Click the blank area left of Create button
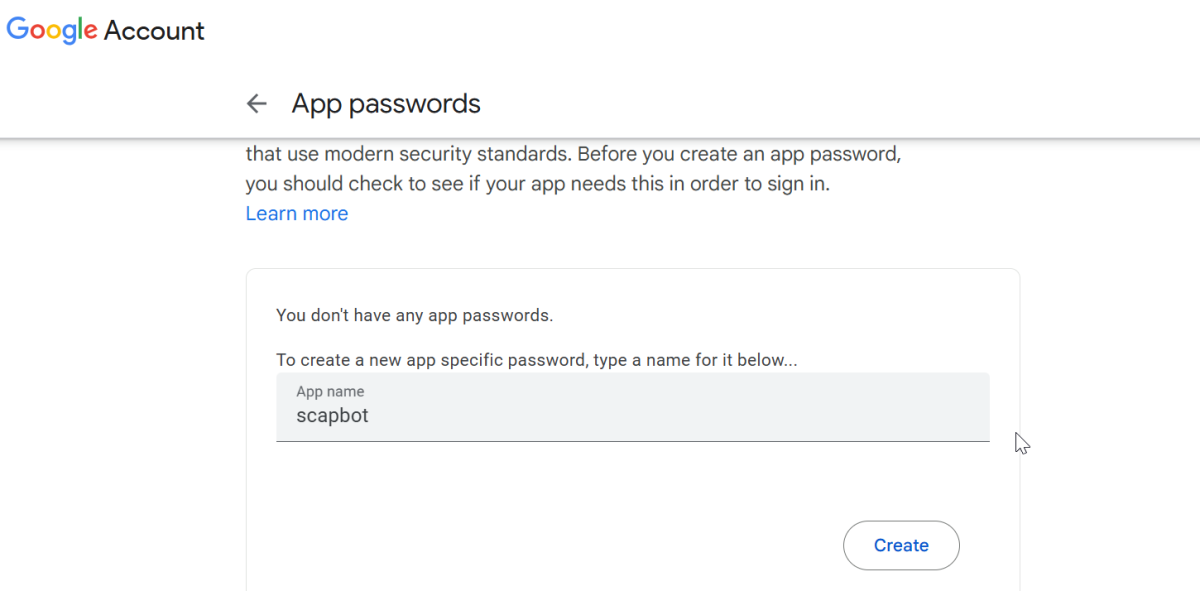 pos(559,545)
